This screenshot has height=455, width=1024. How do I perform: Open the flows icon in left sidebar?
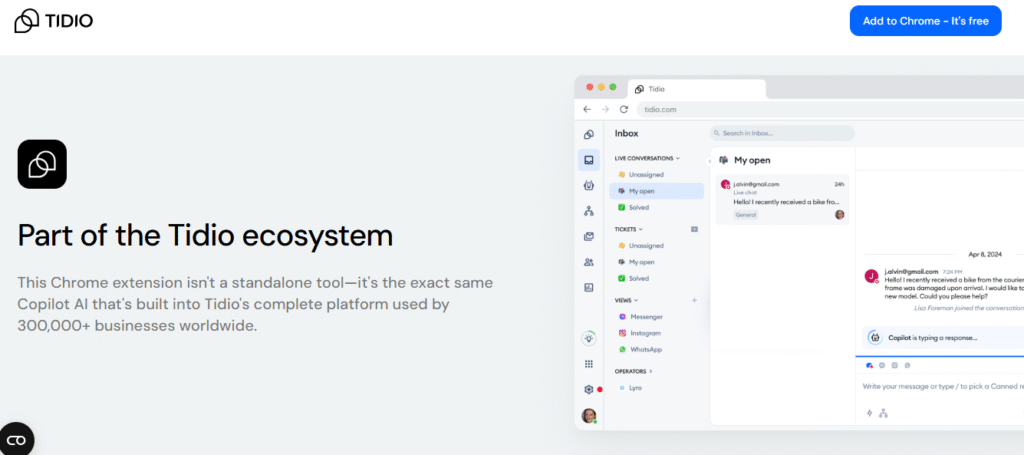pyautogui.click(x=589, y=211)
